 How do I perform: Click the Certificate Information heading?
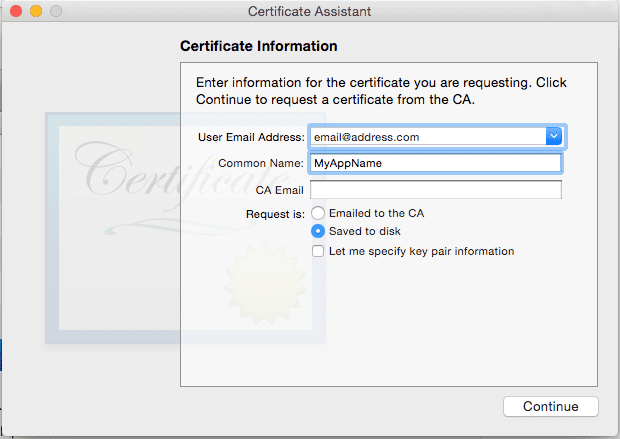258,46
